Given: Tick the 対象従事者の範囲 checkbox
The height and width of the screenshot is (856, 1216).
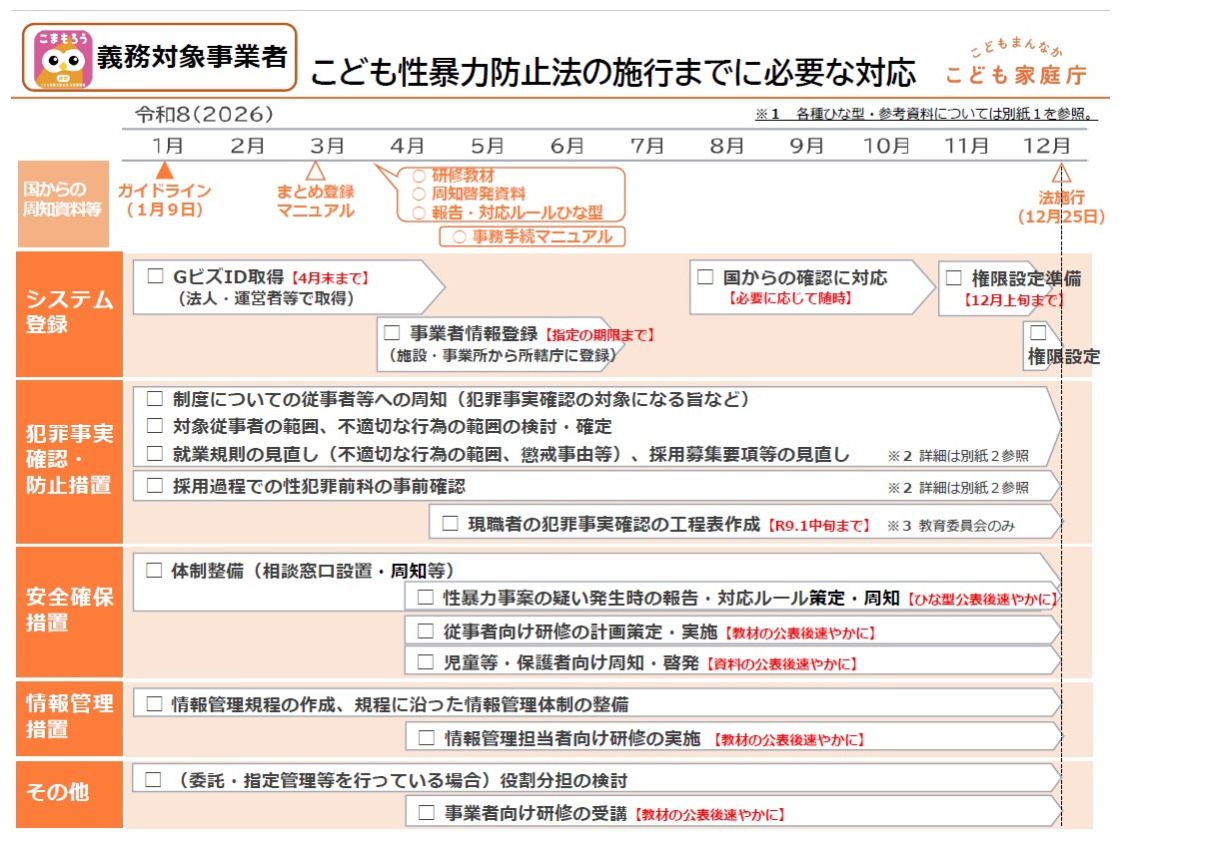Looking at the screenshot, I should point(155,426).
